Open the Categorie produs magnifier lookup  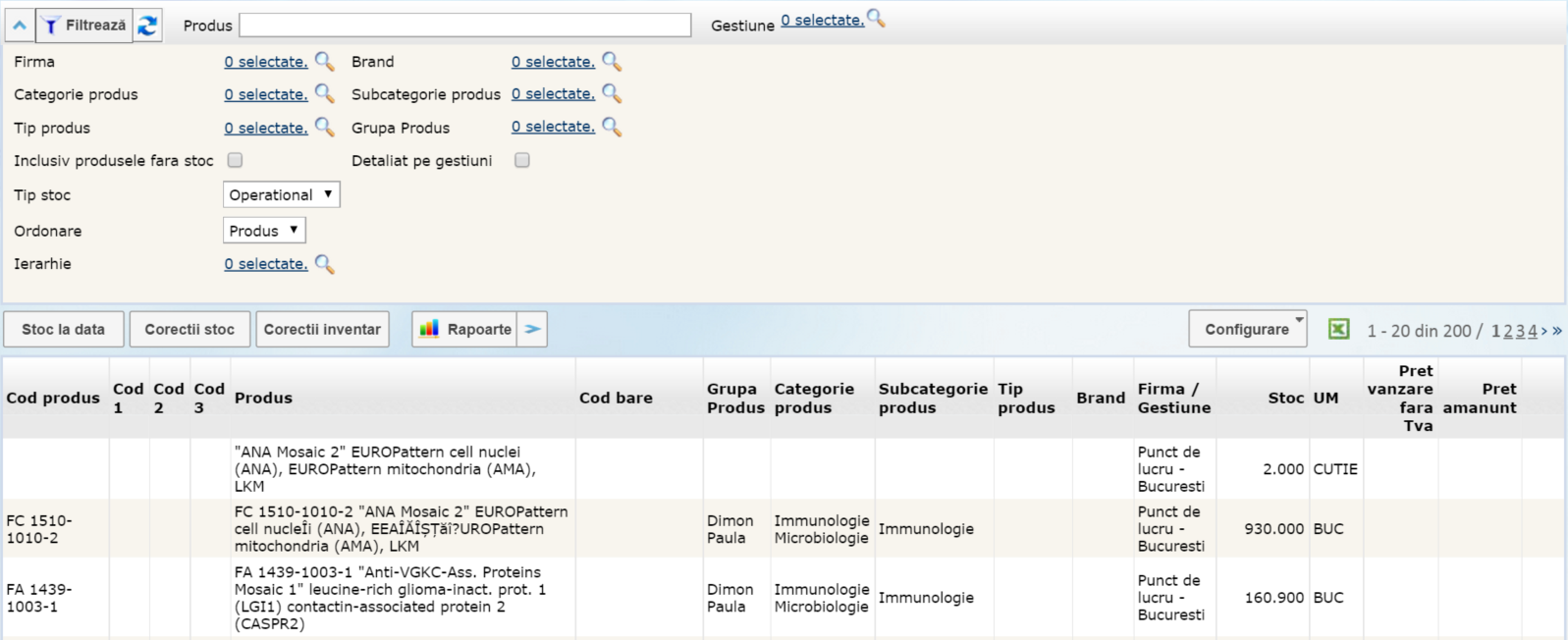(x=324, y=94)
